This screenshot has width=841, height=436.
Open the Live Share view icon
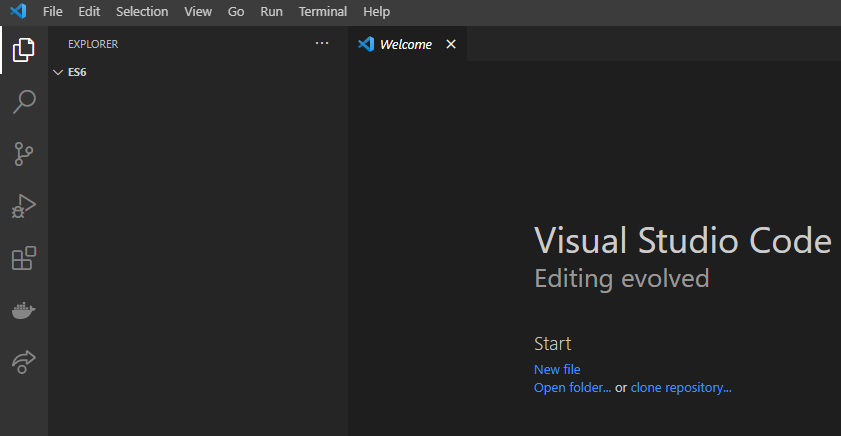coord(24,362)
